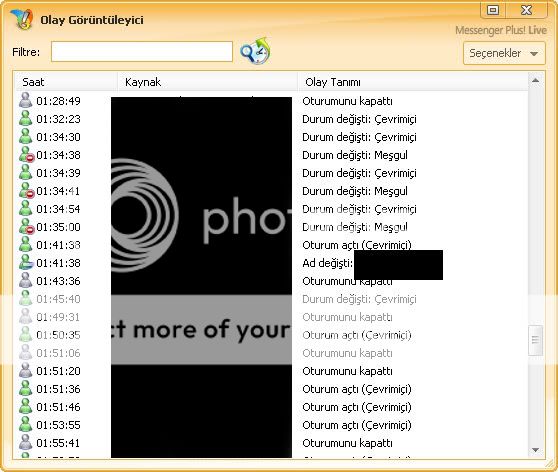Screen dimensions: 558x472
Task: Maximize the Olay Görüntüleyici window
Action: coord(493,10)
